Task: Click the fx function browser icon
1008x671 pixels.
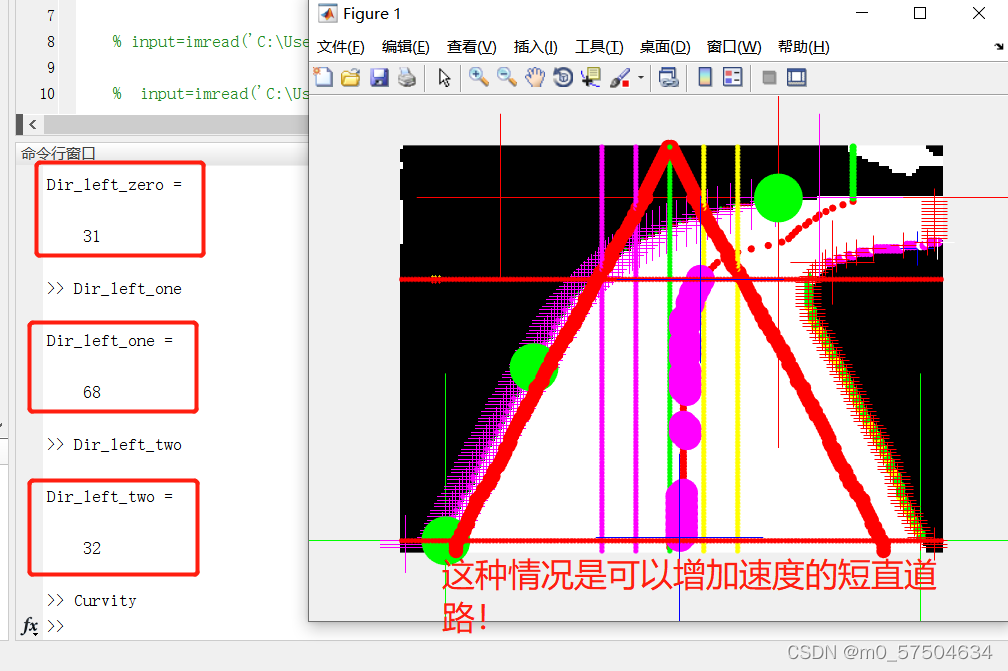Action: 30,626
